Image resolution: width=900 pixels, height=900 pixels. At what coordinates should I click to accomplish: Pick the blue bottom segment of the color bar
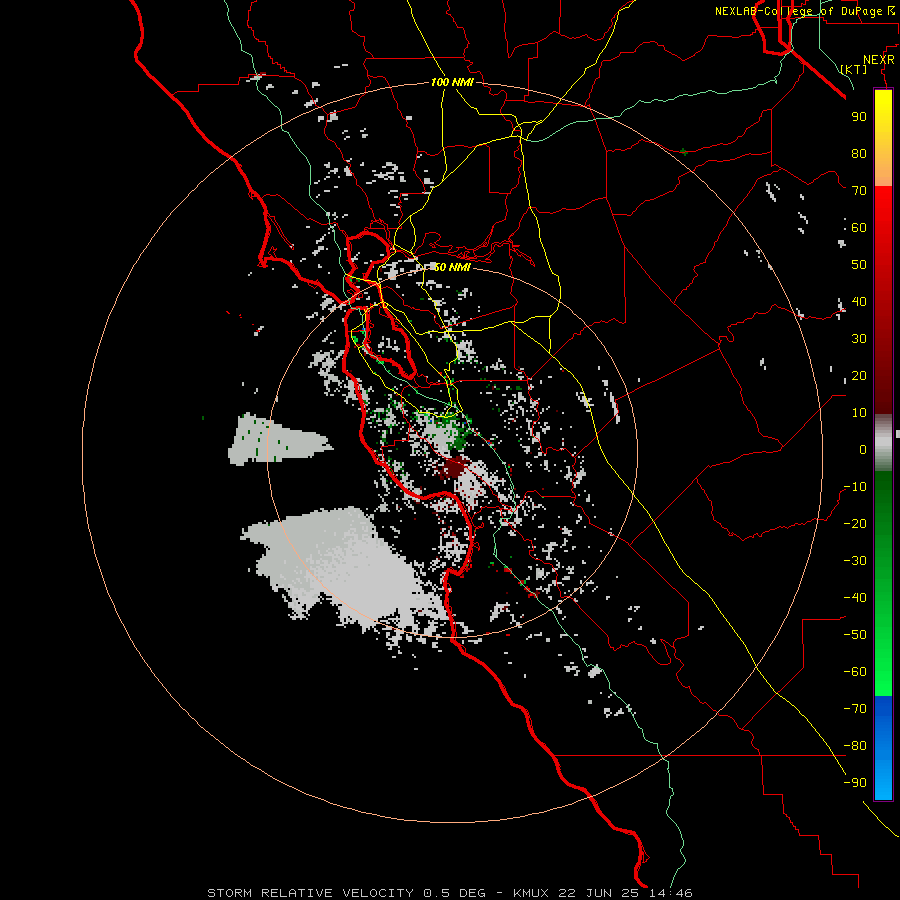(x=883, y=748)
